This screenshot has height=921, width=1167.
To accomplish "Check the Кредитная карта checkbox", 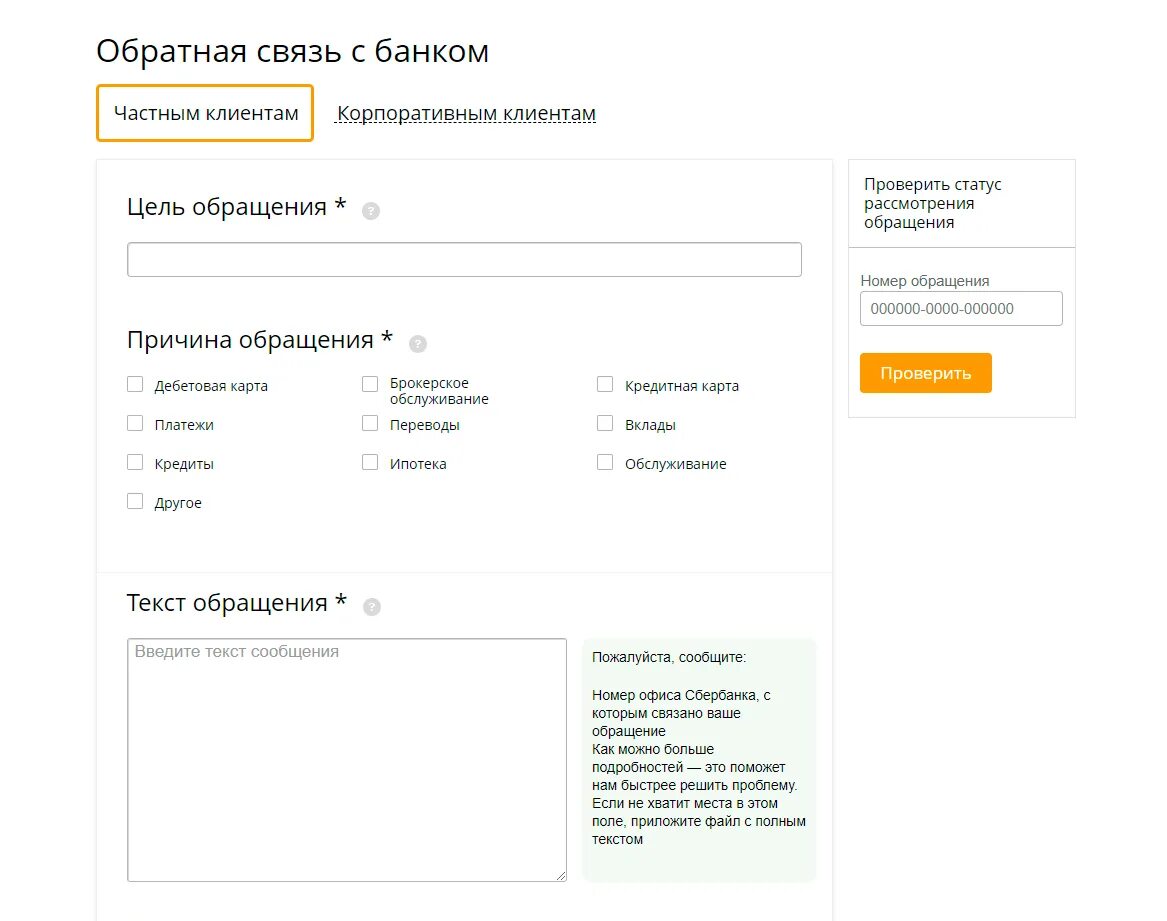I will (605, 384).
